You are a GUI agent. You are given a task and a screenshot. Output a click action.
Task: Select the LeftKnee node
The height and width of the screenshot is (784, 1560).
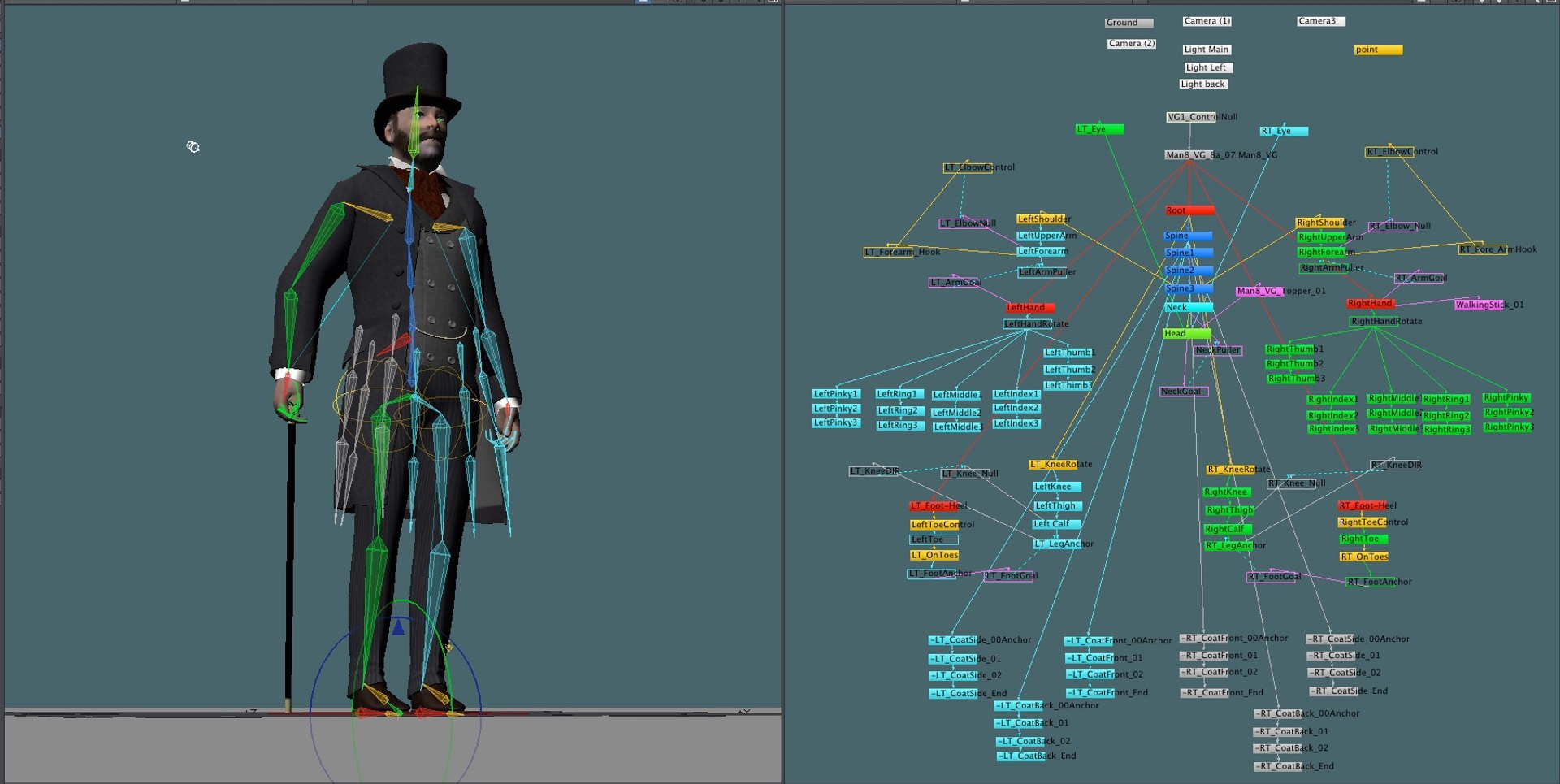(x=1057, y=487)
